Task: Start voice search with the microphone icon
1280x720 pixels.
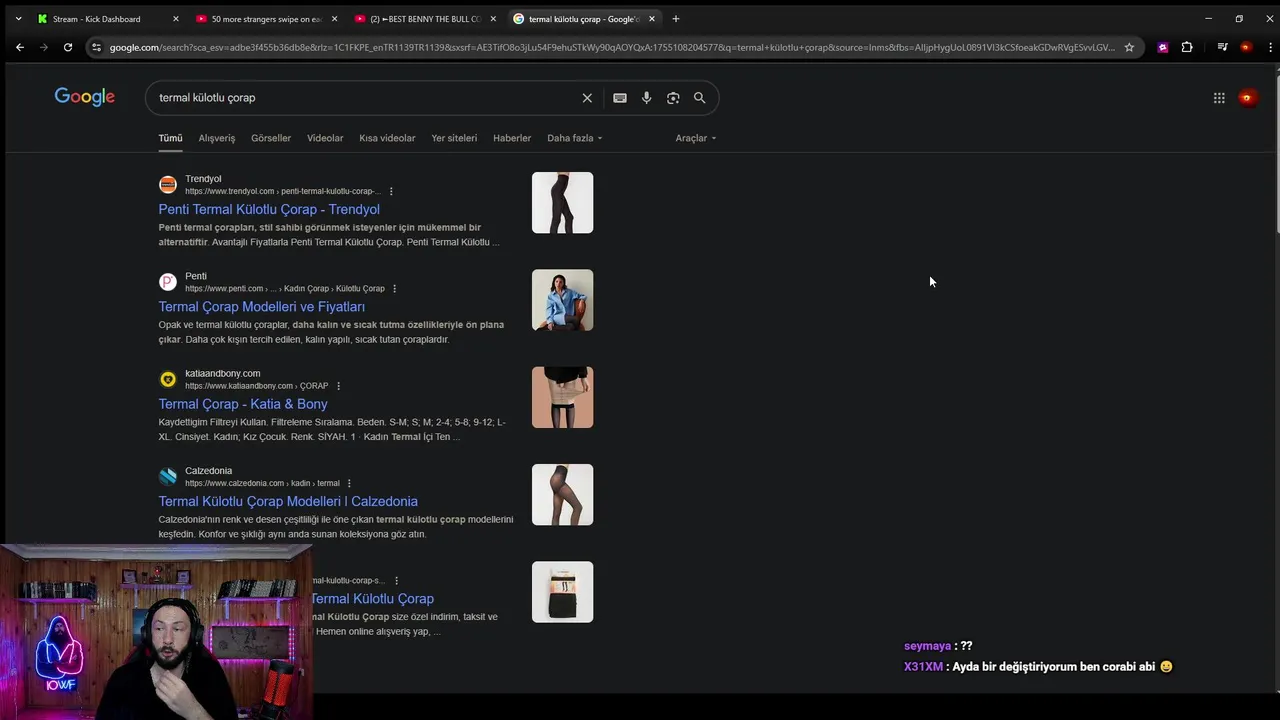Action: click(646, 98)
